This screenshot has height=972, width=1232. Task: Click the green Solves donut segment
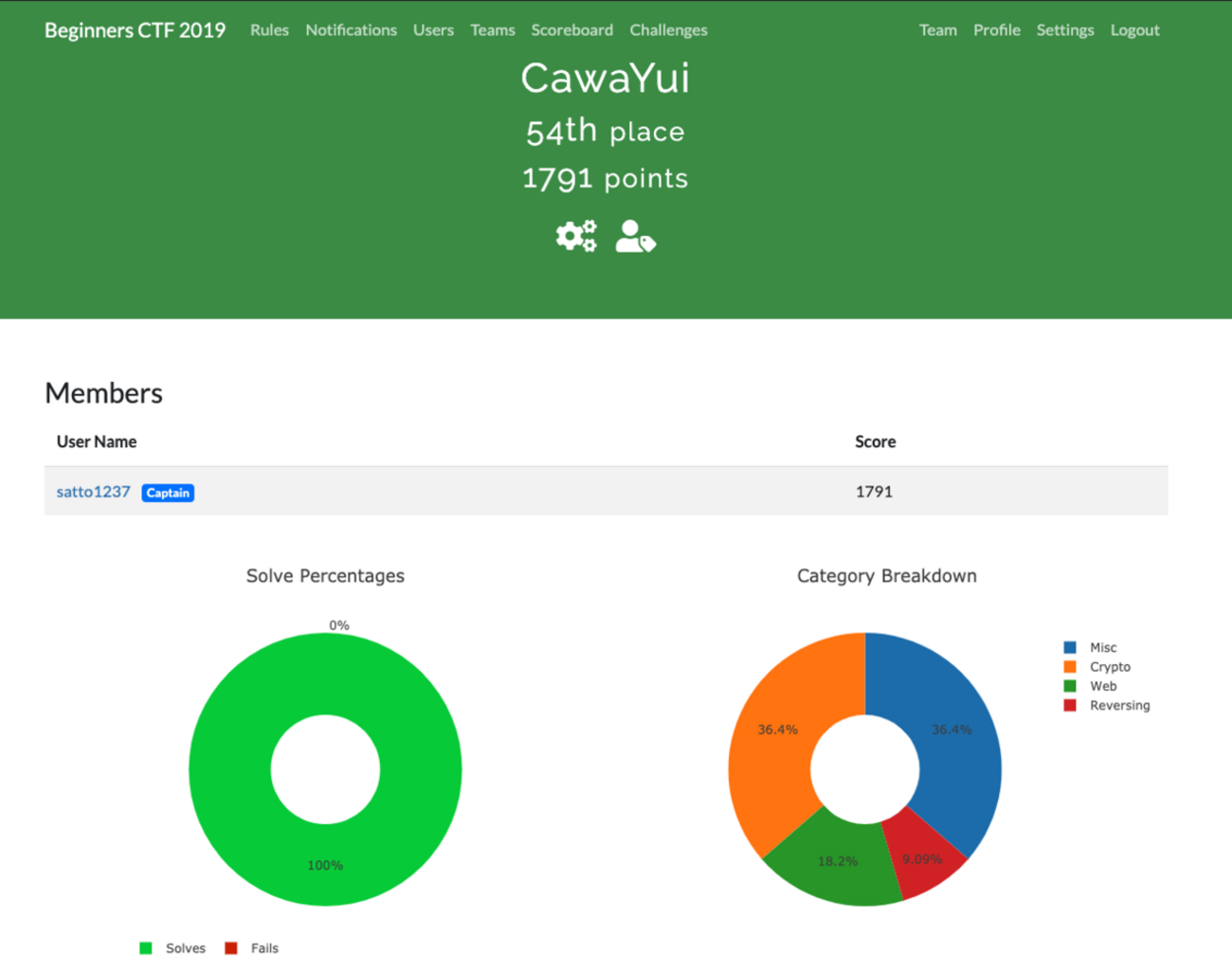click(325, 862)
